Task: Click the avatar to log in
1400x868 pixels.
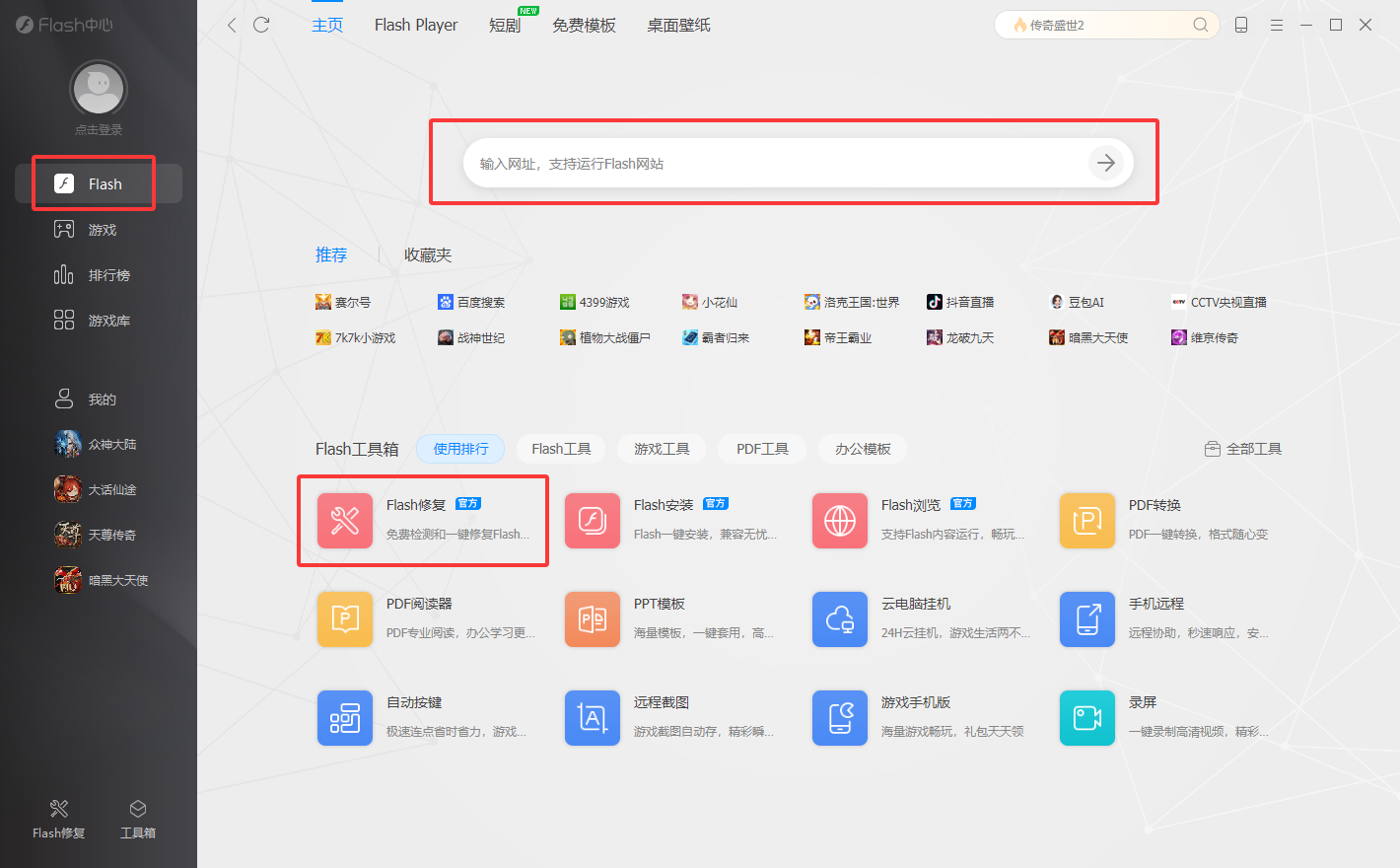Action: 99,91
